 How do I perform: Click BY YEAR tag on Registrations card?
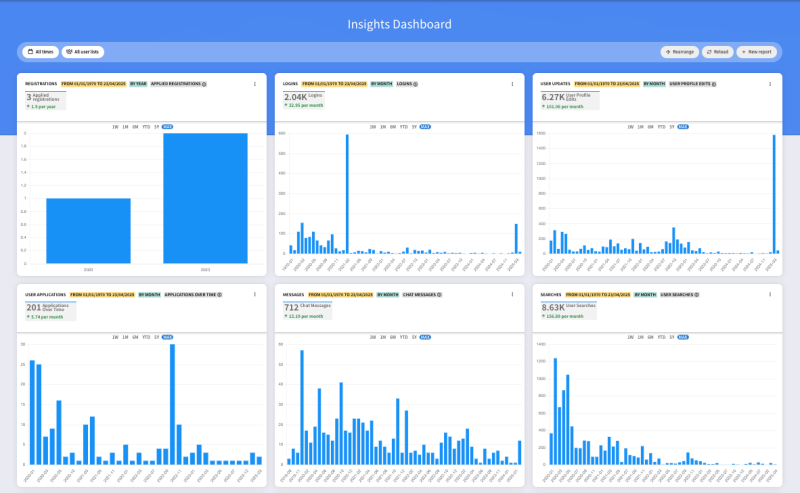coord(138,84)
